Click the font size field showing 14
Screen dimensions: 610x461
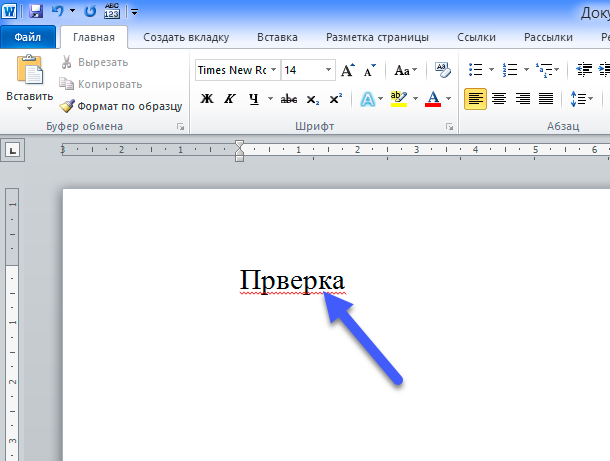(x=302, y=70)
